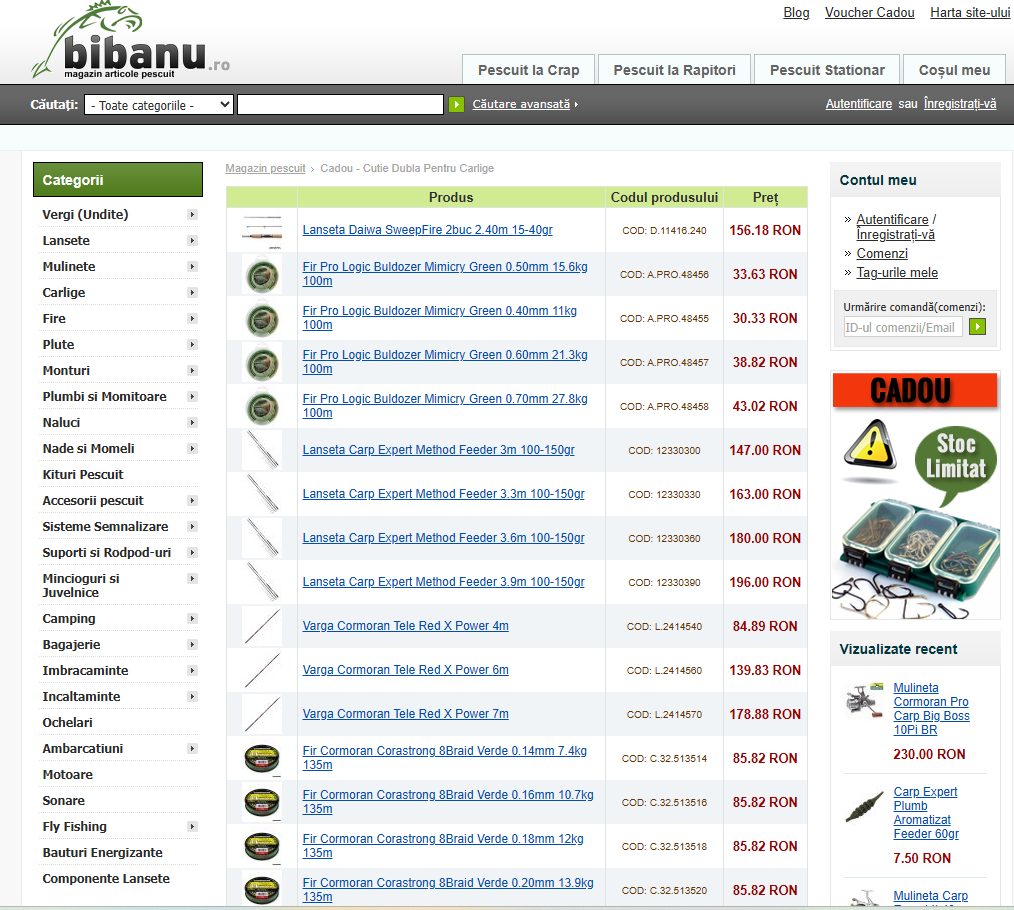
Task: Select Bauturi Energizante category
Action: pos(102,852)
